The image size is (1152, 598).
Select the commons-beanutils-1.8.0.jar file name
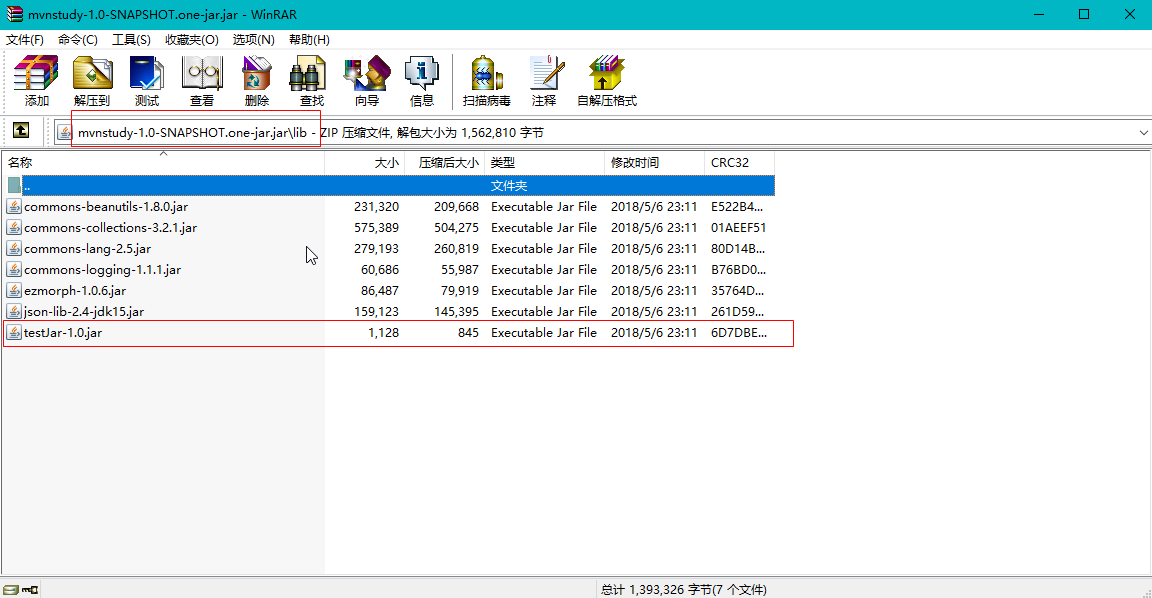(106, 206)
